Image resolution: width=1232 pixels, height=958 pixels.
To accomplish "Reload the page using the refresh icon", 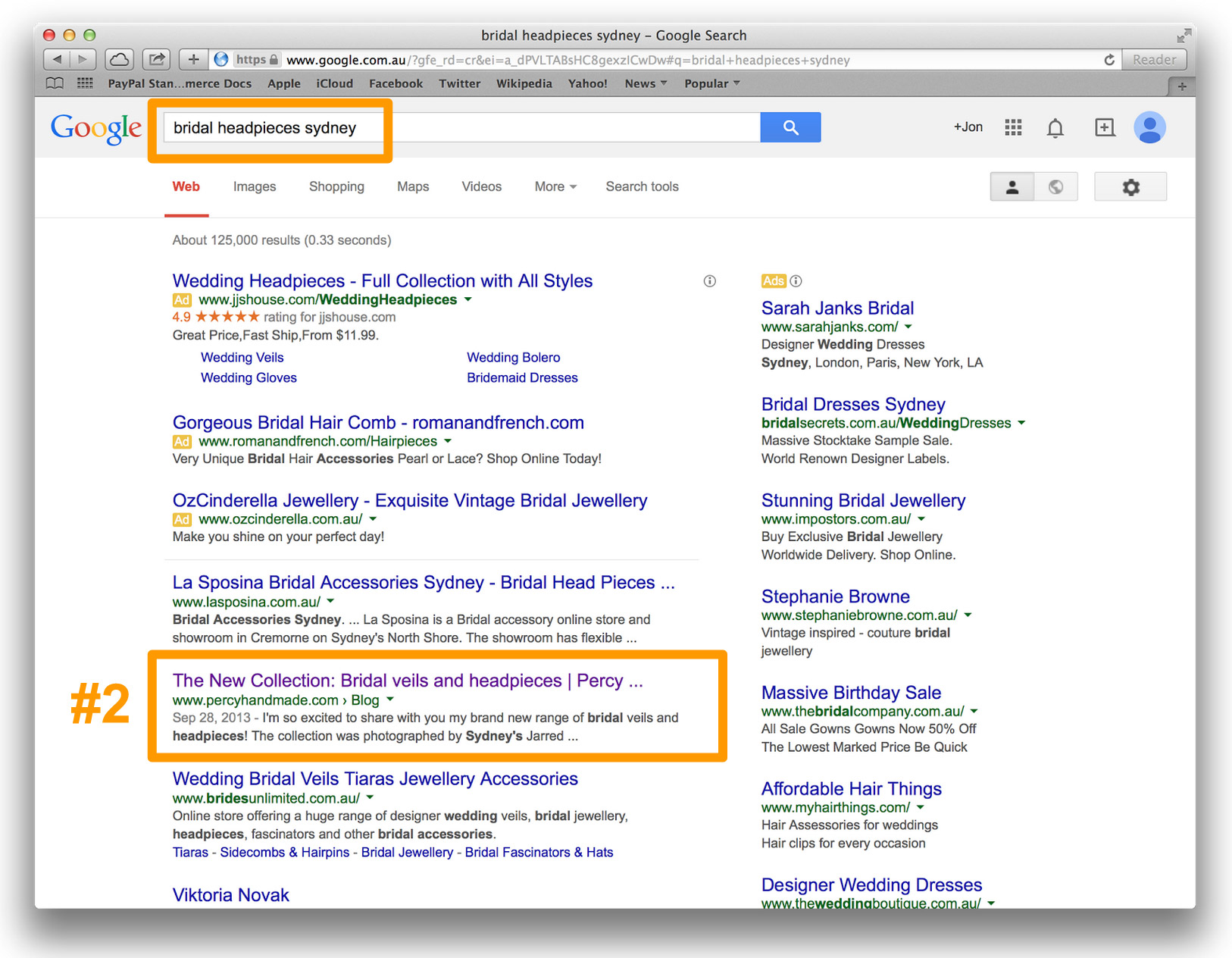I will [1109, 60].
